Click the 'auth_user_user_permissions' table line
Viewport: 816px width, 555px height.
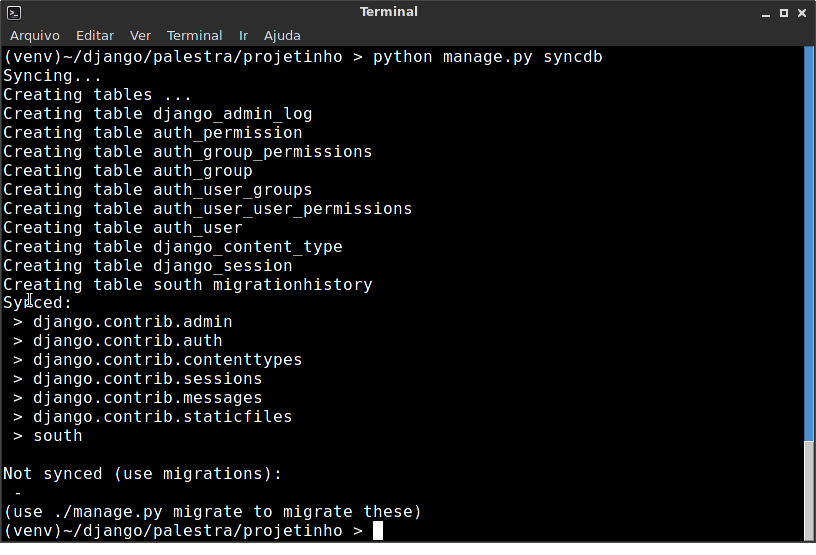(208, 209)
